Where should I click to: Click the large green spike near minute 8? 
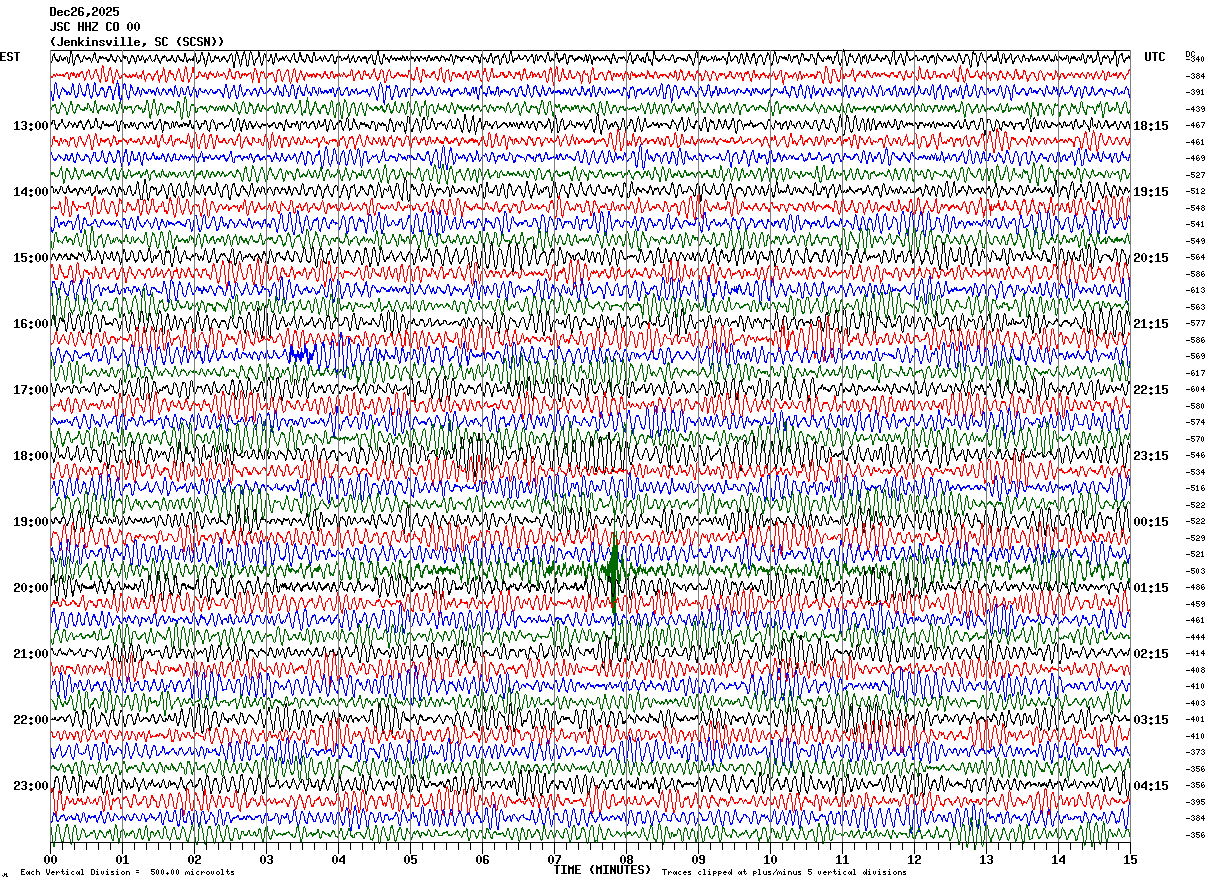tap(613, 571)
